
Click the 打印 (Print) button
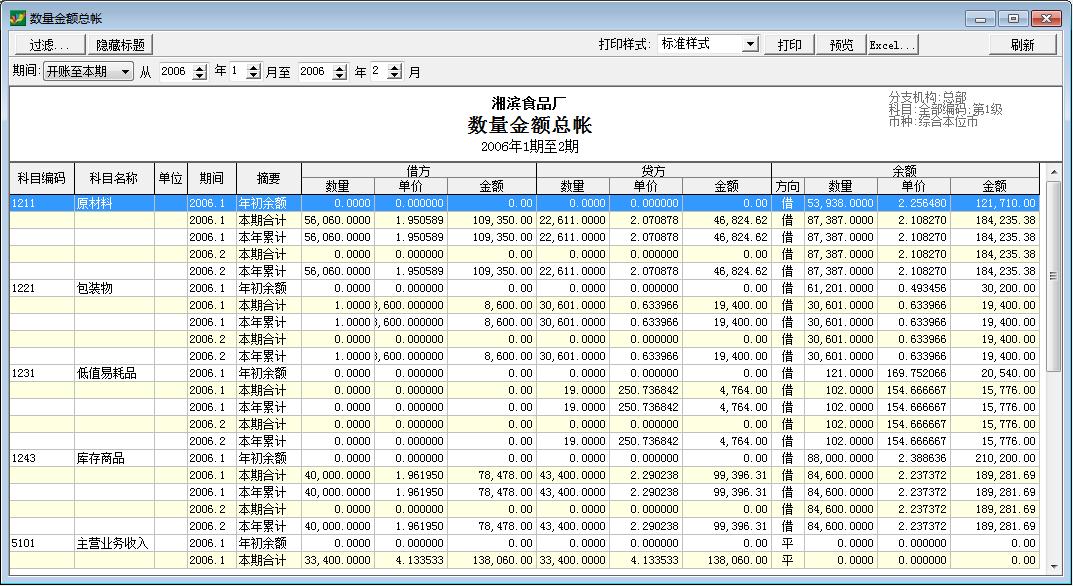(789, 43)
